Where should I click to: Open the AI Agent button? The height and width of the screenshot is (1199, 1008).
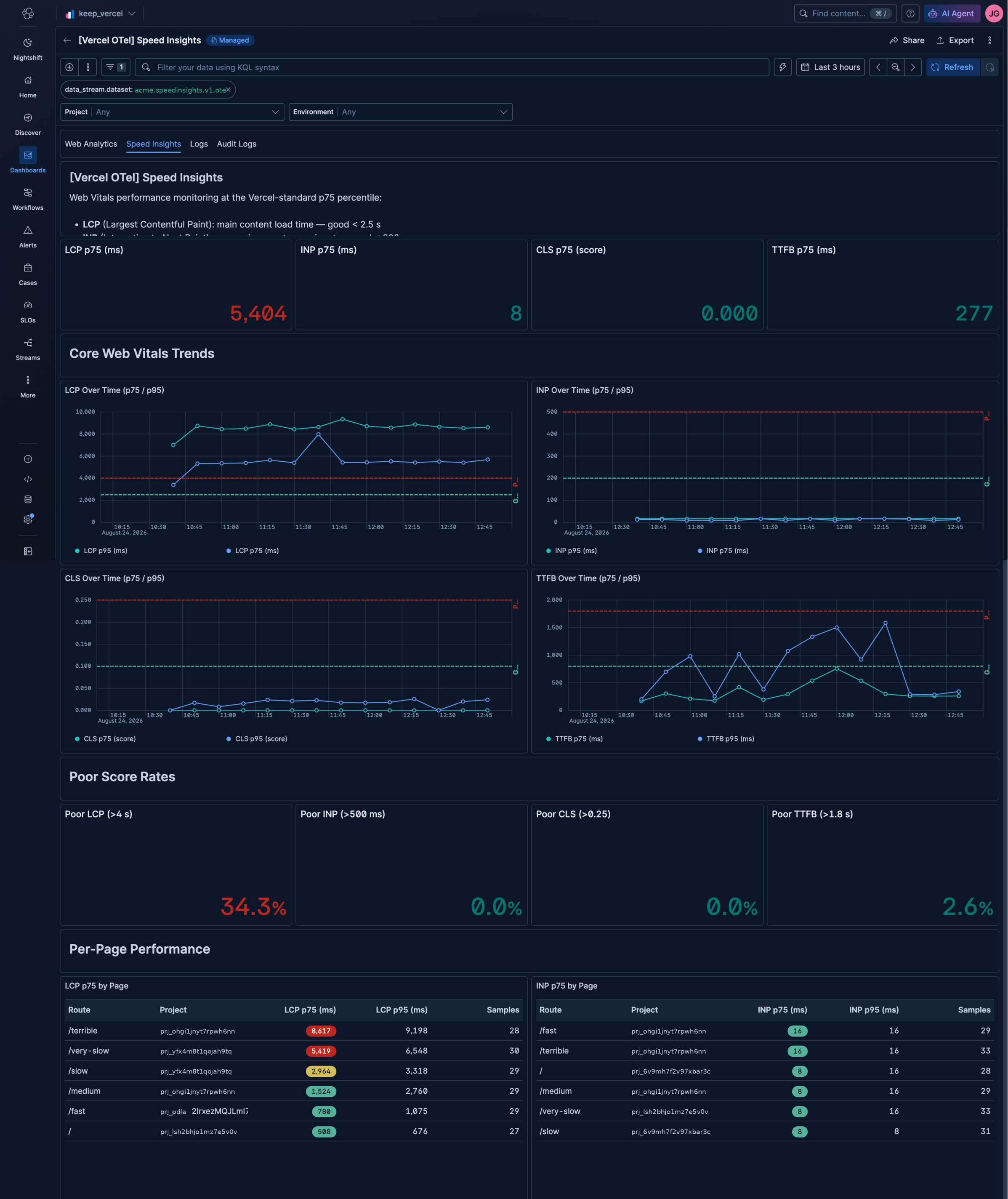tap(952, 13)
